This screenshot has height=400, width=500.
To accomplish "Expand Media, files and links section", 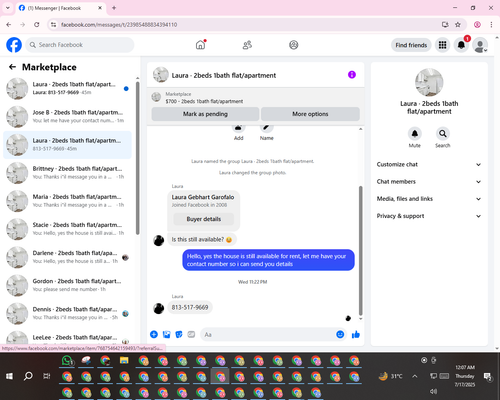I will [x=429, y=199].
